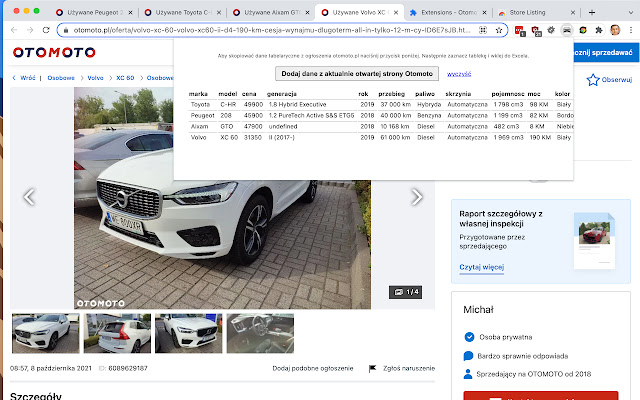640x400 pixels.
Task: Show previous photo with left arrow
Action: (x=29, y=197)
